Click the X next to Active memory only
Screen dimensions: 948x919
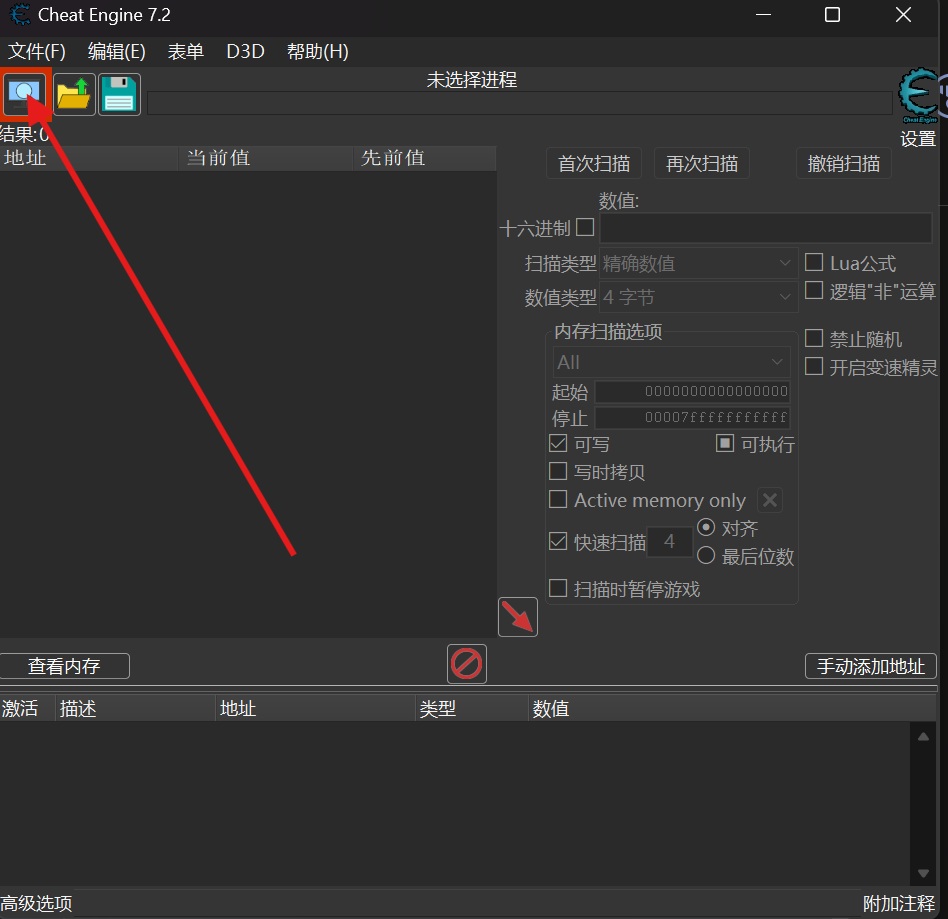click(x=769, y=500)
